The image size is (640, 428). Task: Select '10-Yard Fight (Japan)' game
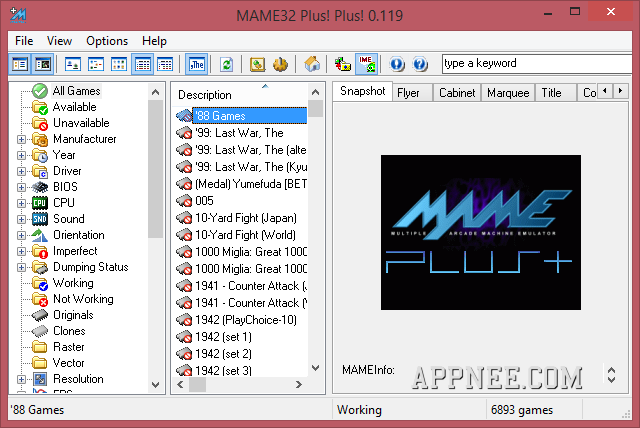click(x=246, y=218)
